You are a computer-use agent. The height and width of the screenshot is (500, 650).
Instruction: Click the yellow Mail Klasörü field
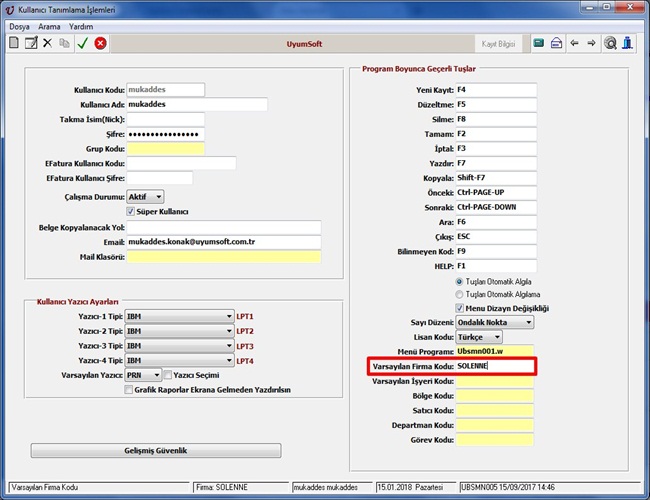224,257
